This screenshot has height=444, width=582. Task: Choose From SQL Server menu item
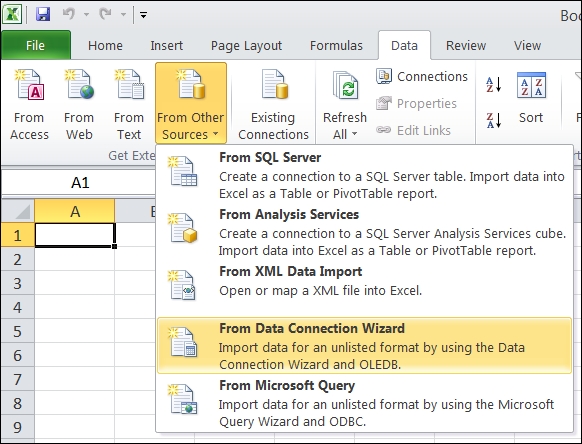pyautogui.click(x=364, y=174)
